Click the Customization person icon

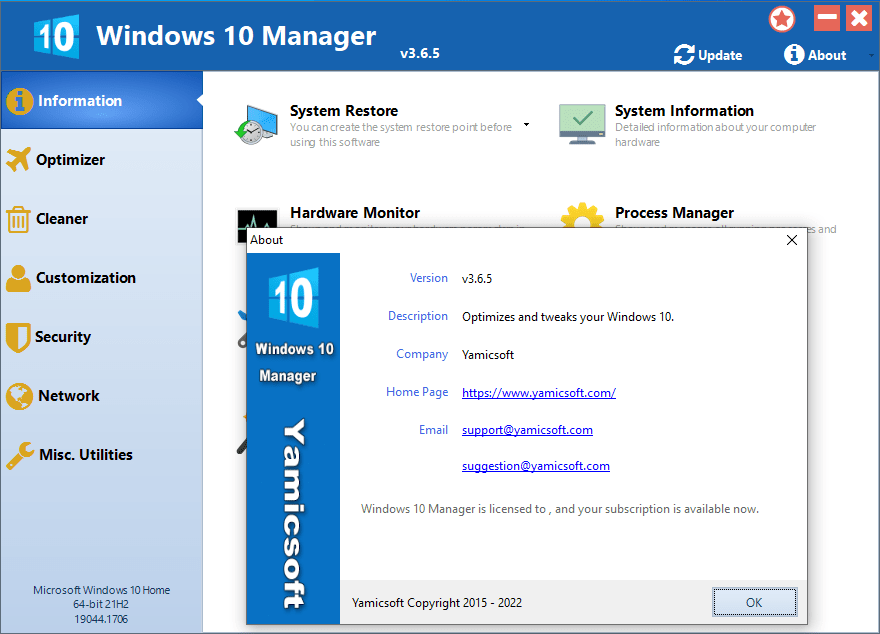[x=19, y=278]
